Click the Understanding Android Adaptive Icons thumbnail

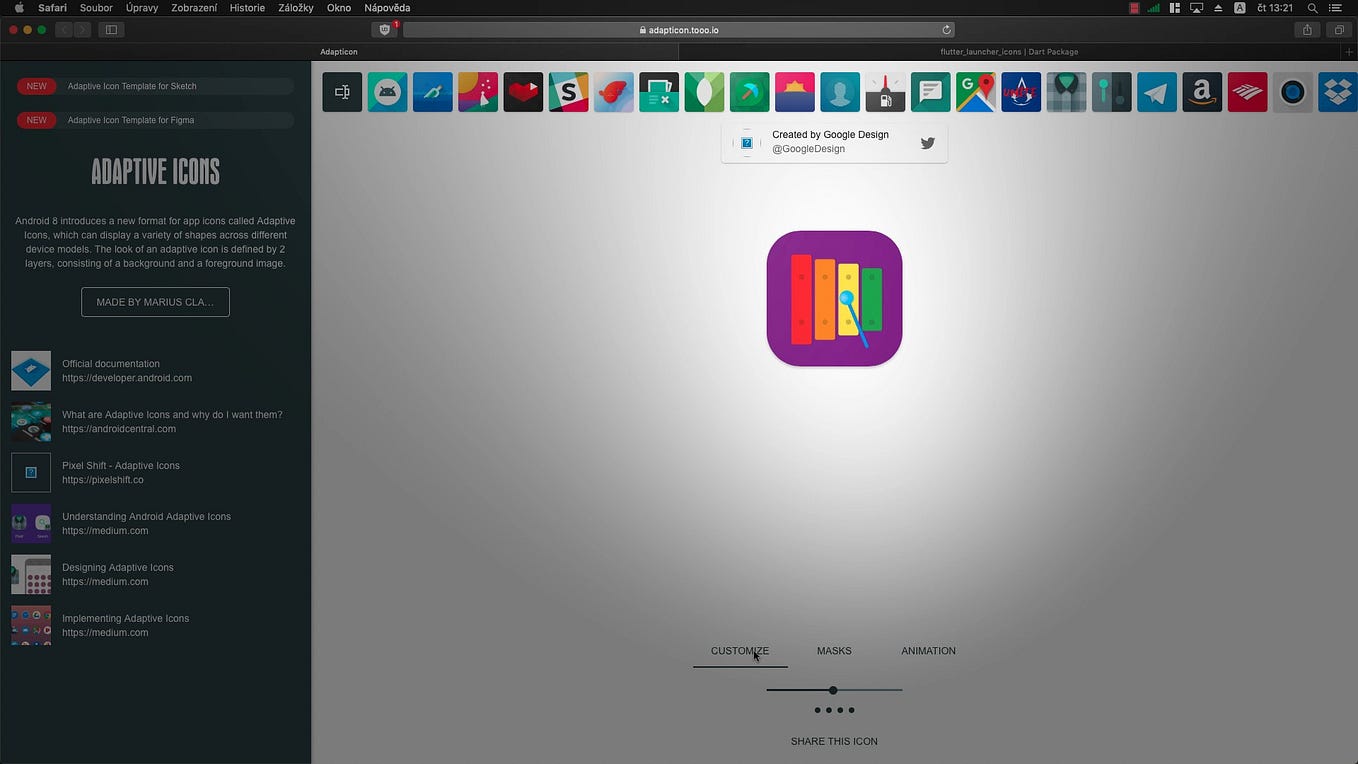(31, 523)
